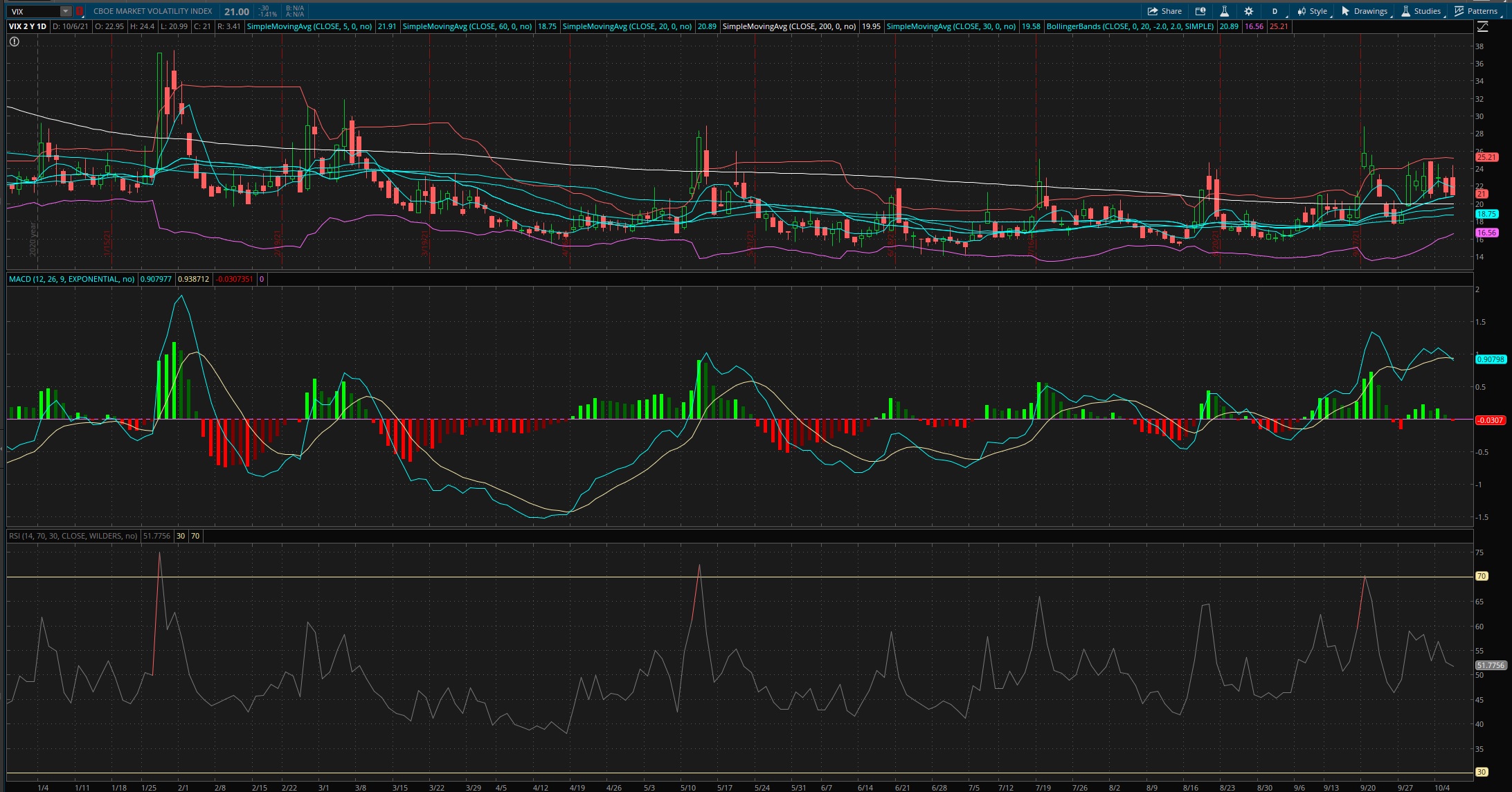
Task: Select SimpleMovingAvg (CLOSE, 200, 0, no) label
Action: (x=789, y=26)
